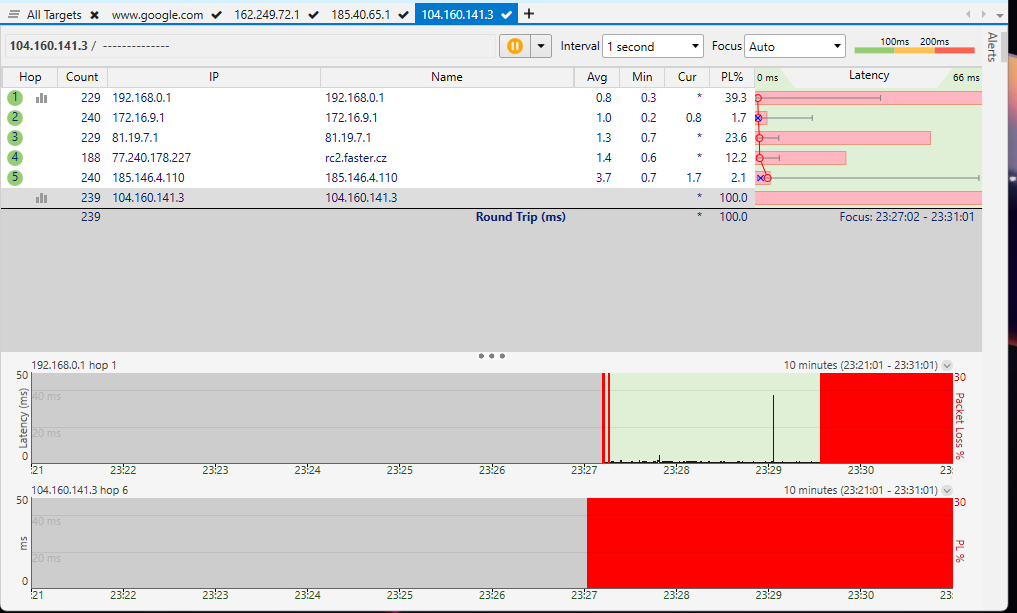Click the checkmark on the www.google.com tab
This screenshot has width=1017, height=613.
coord(217,15)
